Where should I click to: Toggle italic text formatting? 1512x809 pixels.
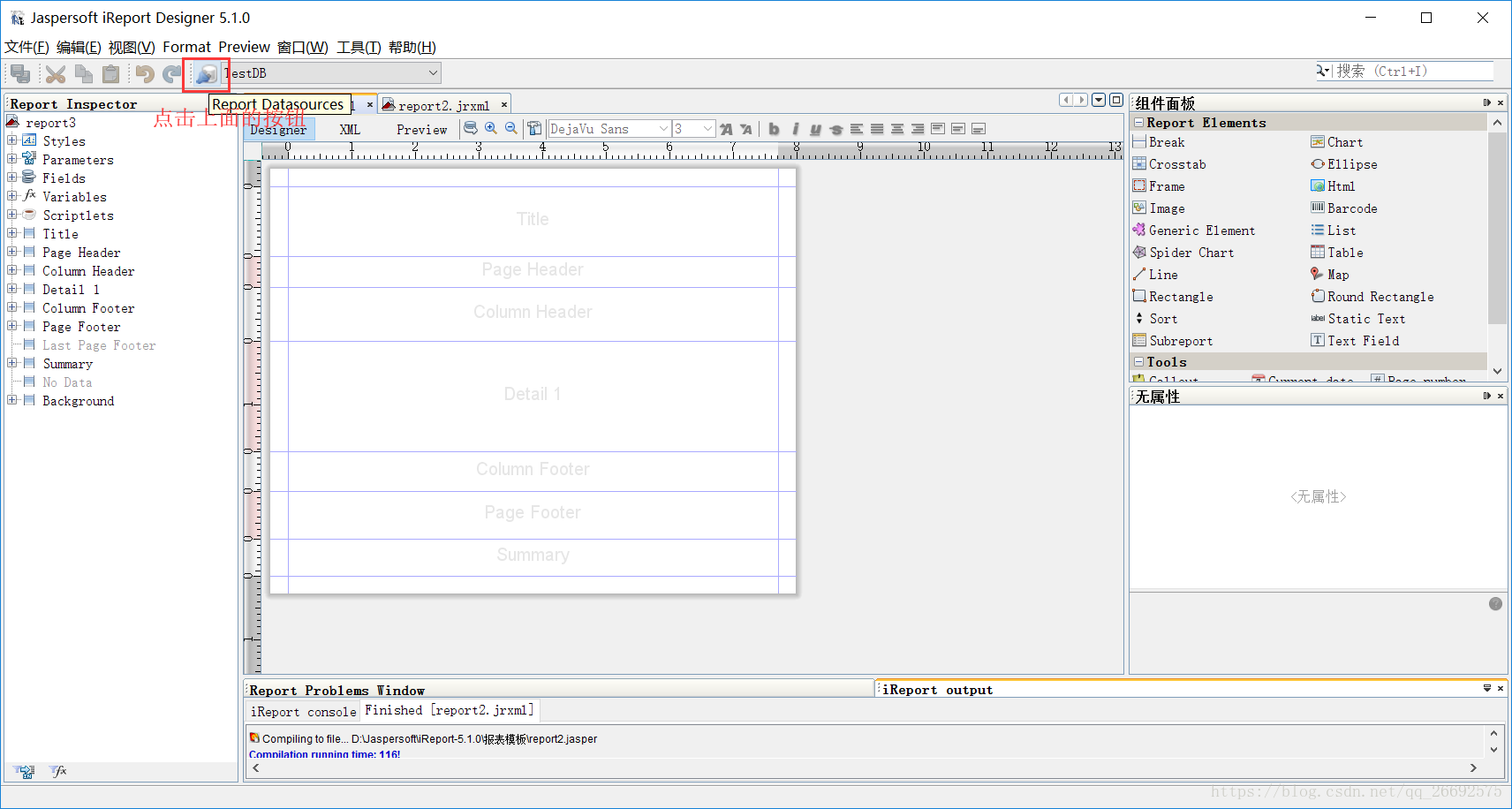click(x=795, y=129)
